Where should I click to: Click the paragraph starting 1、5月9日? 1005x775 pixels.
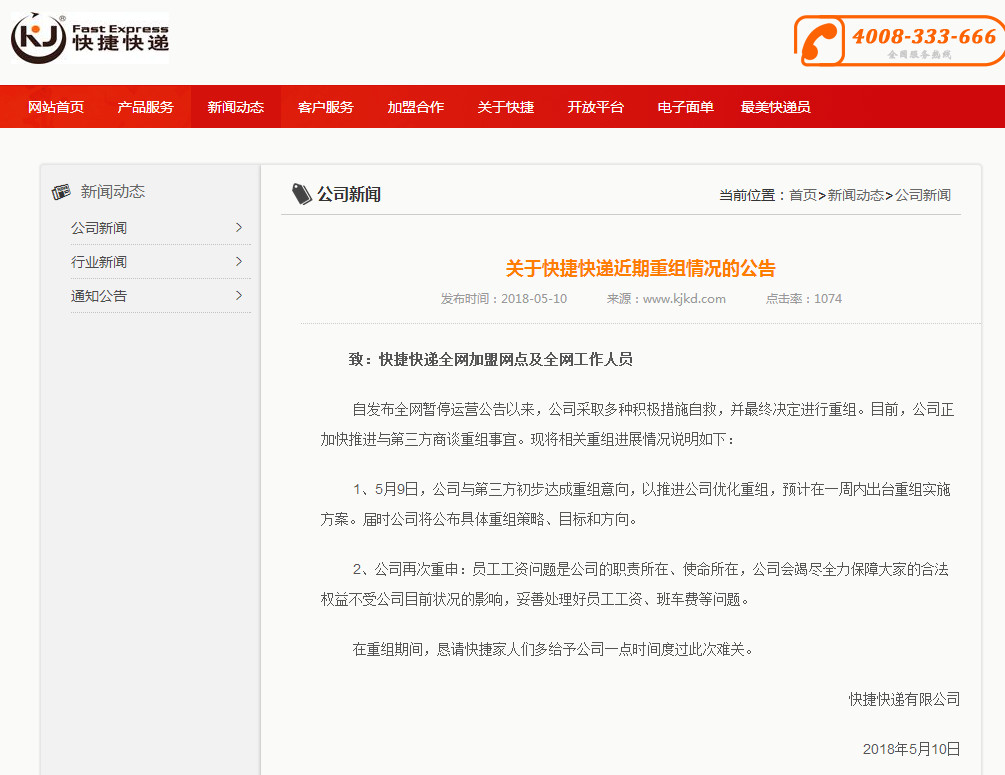tap(635, 504)
